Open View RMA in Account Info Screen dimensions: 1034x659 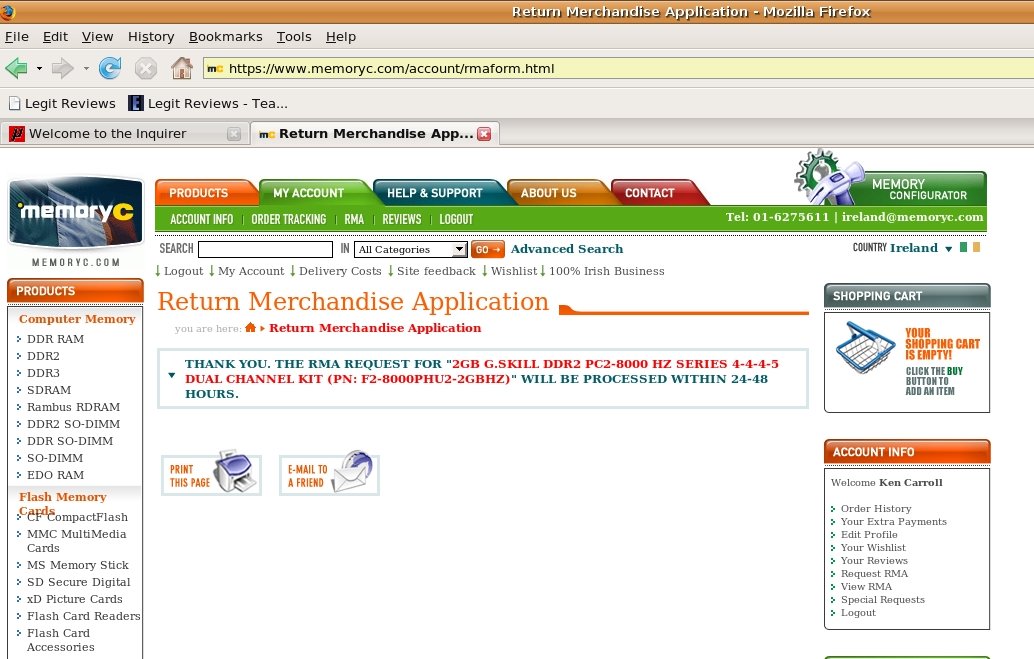click(866, 586)
